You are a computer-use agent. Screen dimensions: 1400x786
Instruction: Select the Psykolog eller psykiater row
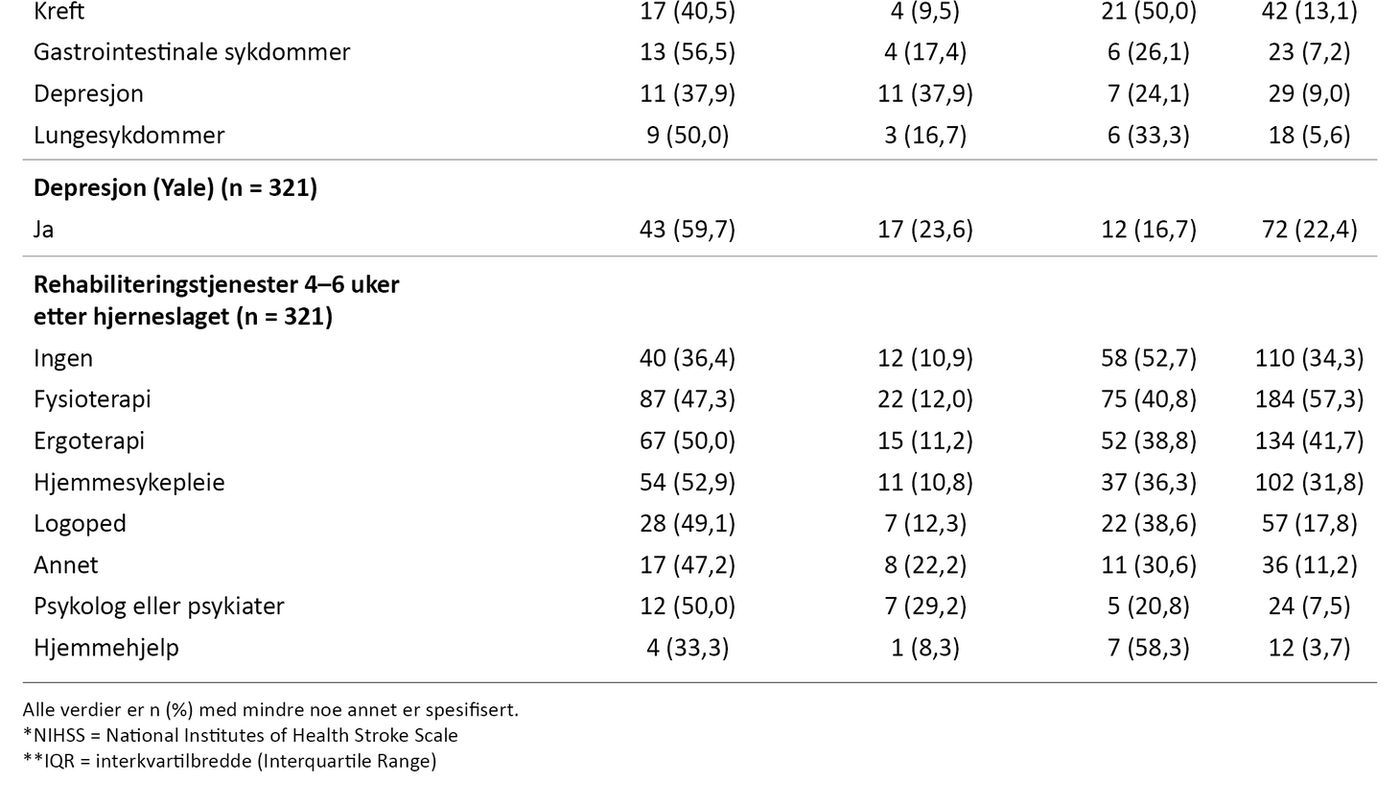pos(700,606)
